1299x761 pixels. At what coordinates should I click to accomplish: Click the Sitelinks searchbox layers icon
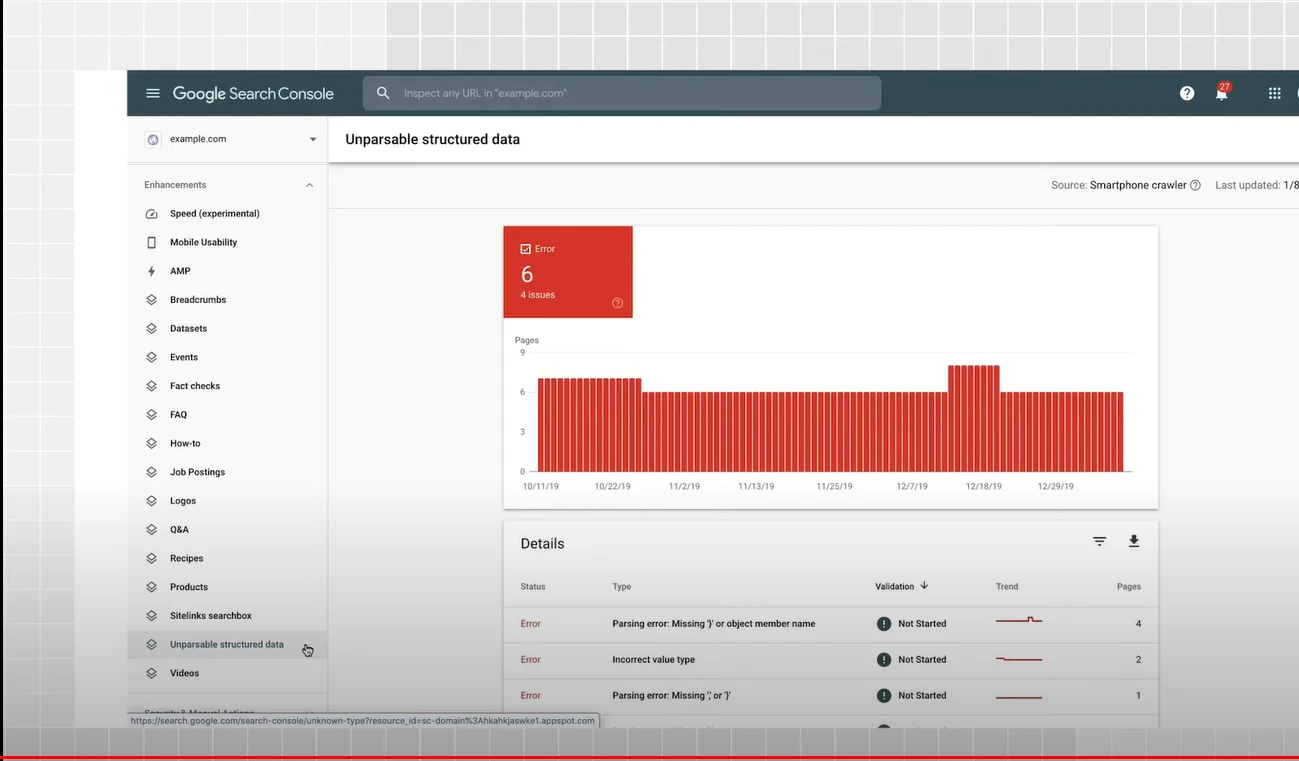152,616
